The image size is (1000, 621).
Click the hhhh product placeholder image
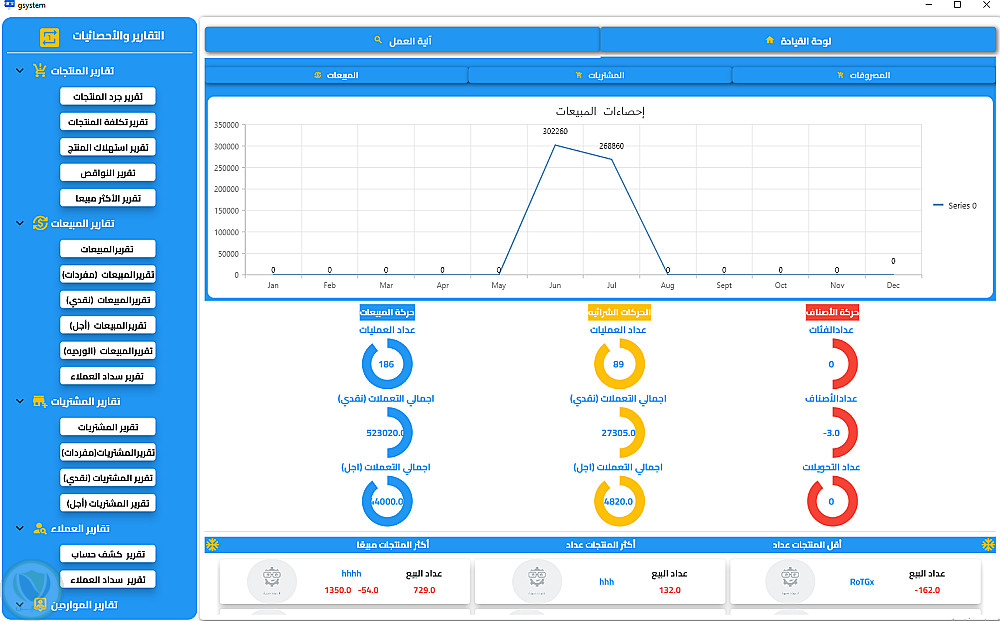click(272, 581)
